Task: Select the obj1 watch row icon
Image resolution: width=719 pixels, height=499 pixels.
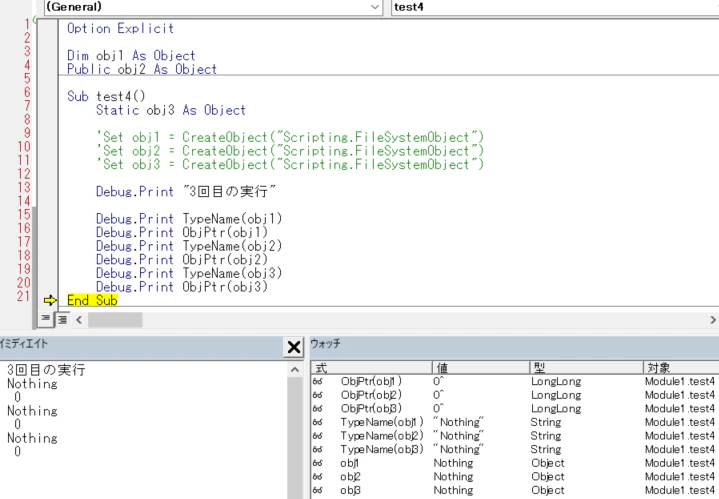Action: [317, 463]
